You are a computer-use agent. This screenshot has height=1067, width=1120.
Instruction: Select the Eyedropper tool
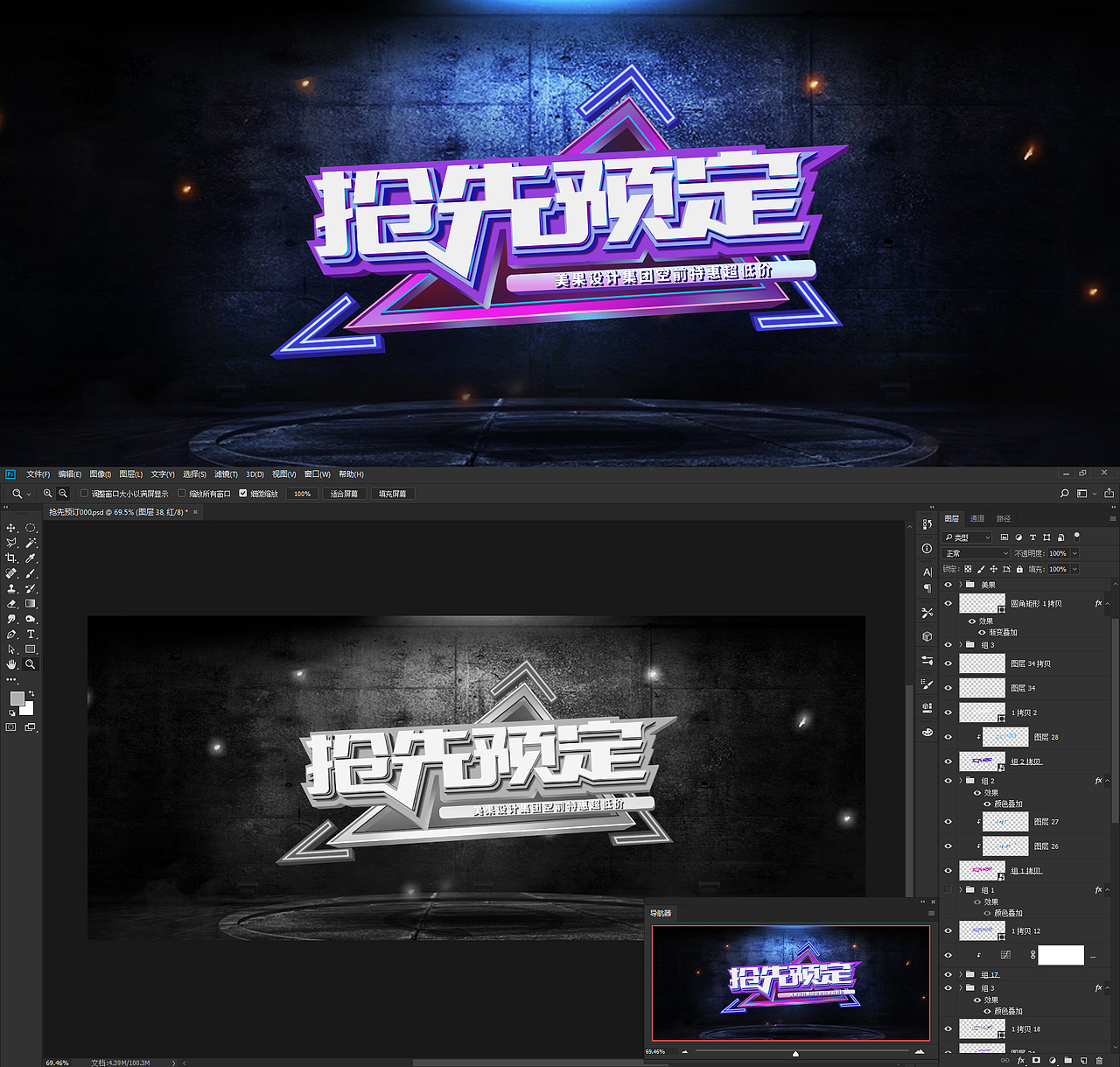31,558
